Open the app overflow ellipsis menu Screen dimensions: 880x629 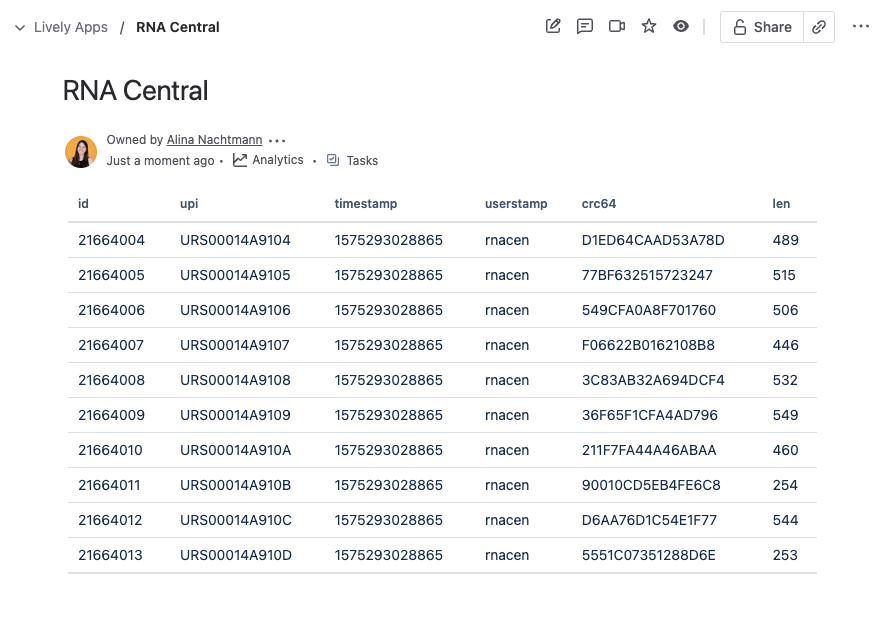click(861, 27)
